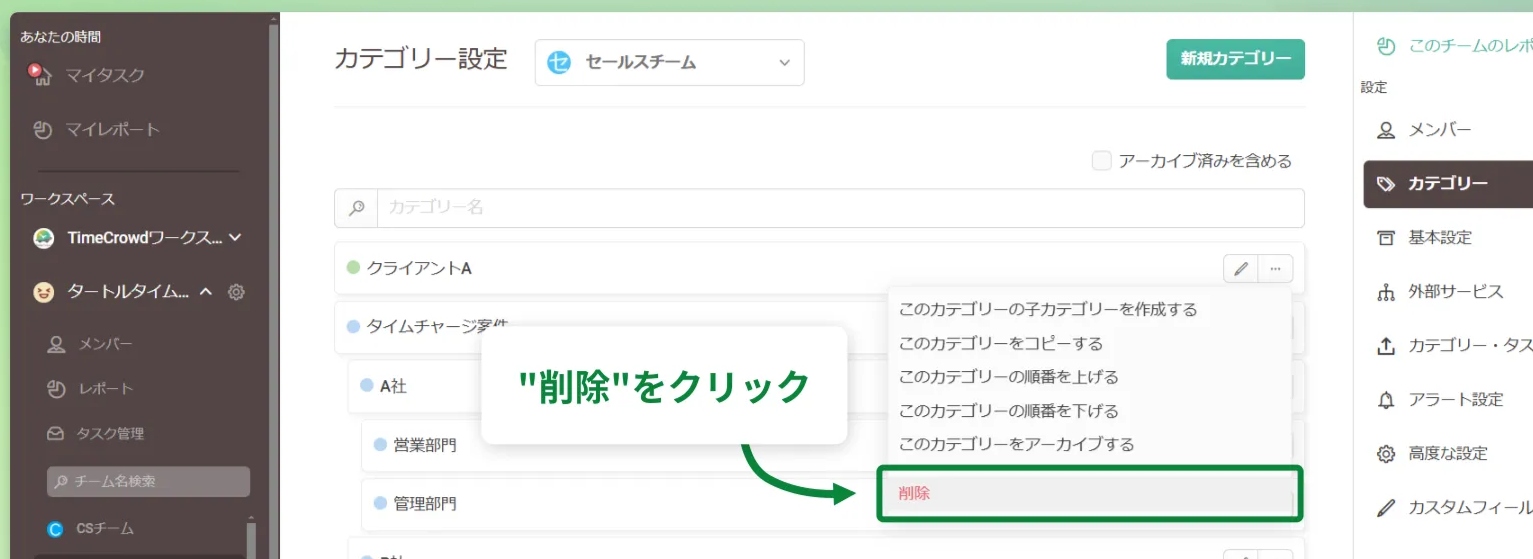Edit クライアントA with the pencil icon

tap(1241, 268)
